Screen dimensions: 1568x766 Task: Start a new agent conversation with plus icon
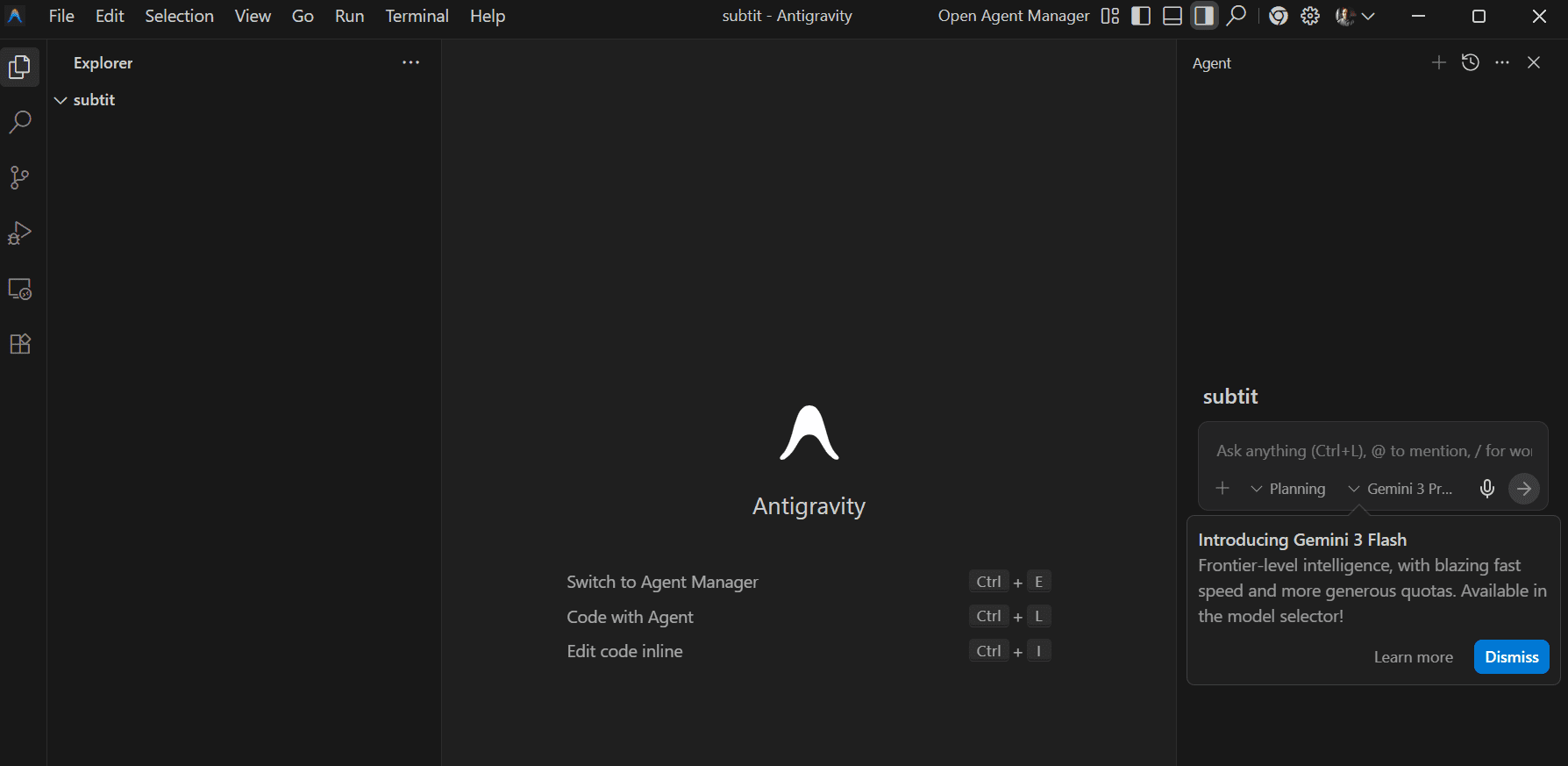point(1438,62)
